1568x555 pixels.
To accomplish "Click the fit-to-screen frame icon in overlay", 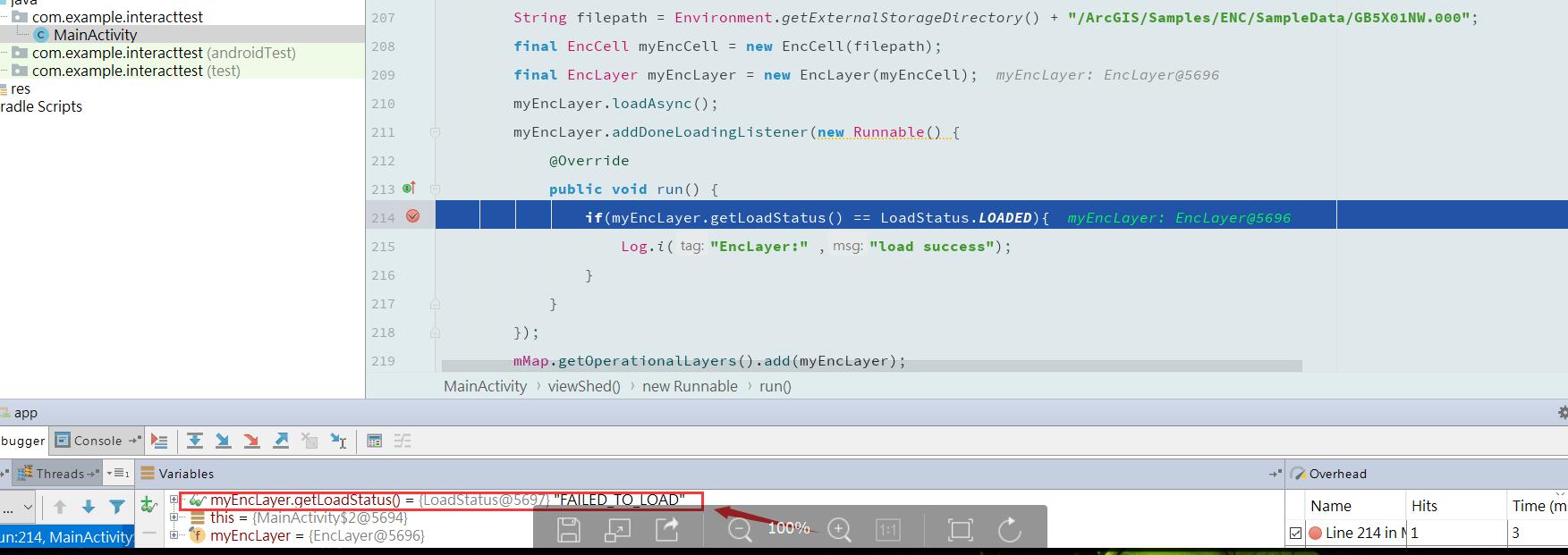I will tap(960, 529).
